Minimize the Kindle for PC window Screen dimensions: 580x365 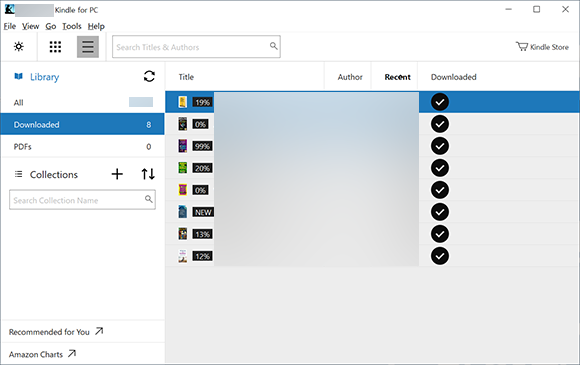[x=509, y=9]
